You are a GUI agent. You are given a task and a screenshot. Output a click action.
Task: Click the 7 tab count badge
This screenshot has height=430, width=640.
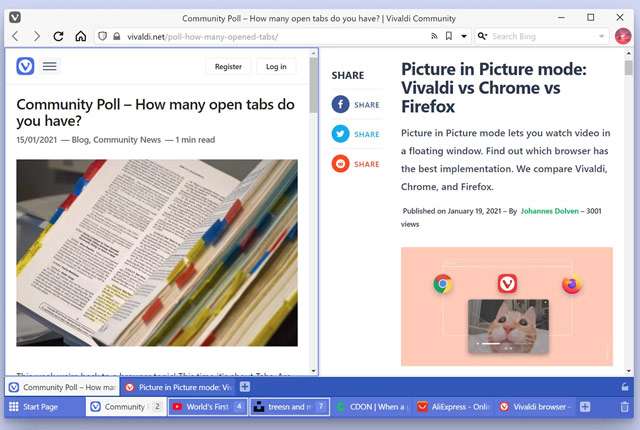[x=321, y=406]
